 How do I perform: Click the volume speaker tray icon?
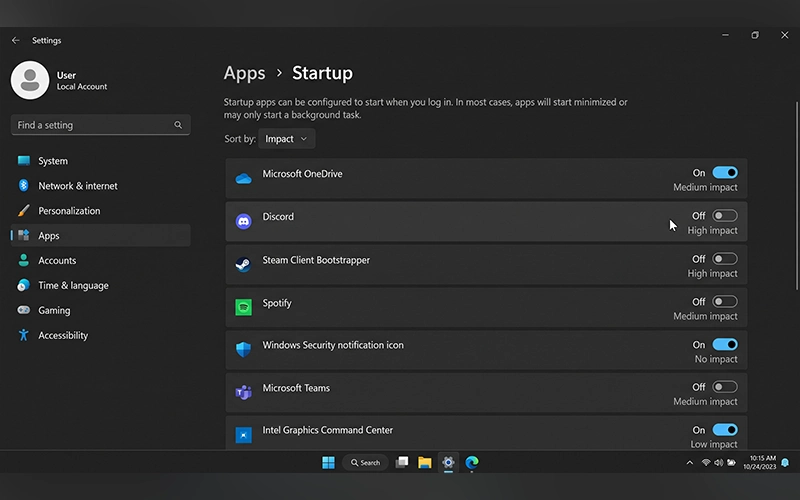point(719,463)
